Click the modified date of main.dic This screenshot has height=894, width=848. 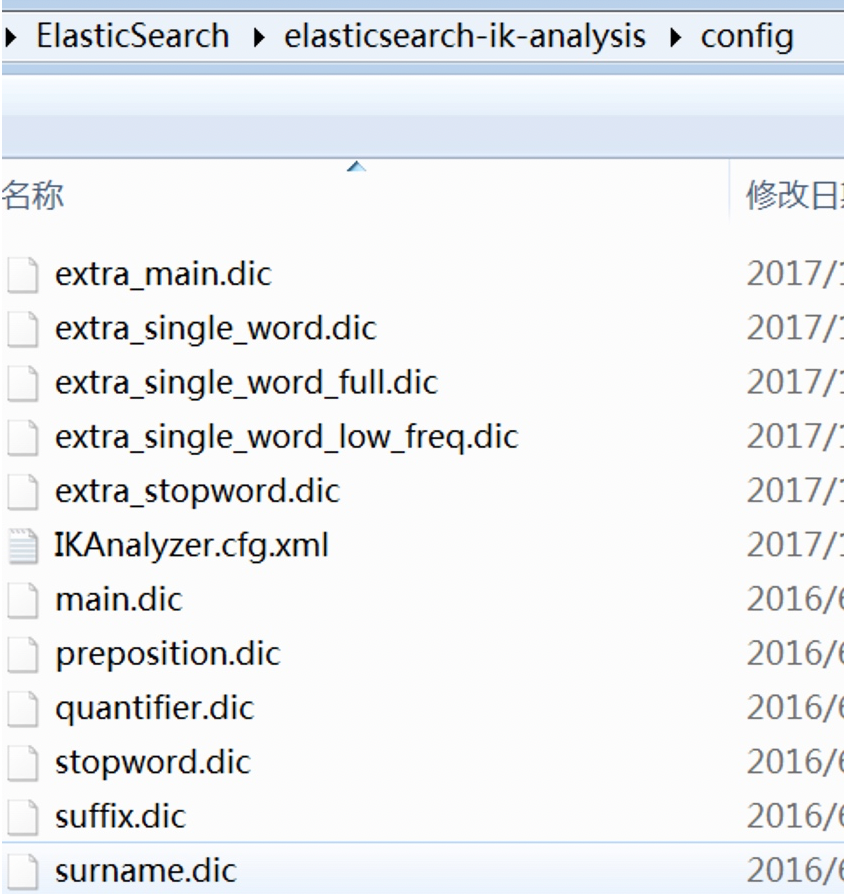pyautogui.click(x=795, y=600)
